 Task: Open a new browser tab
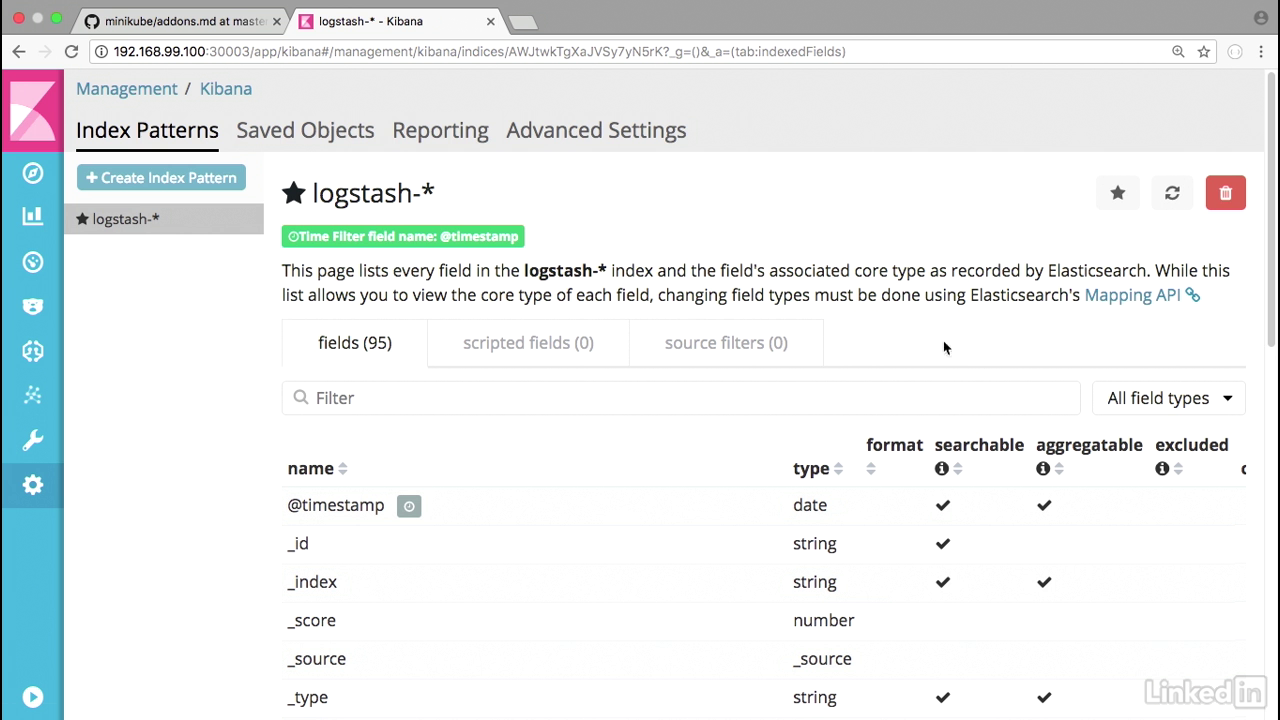pyautogui.click(x=522, y=22)
